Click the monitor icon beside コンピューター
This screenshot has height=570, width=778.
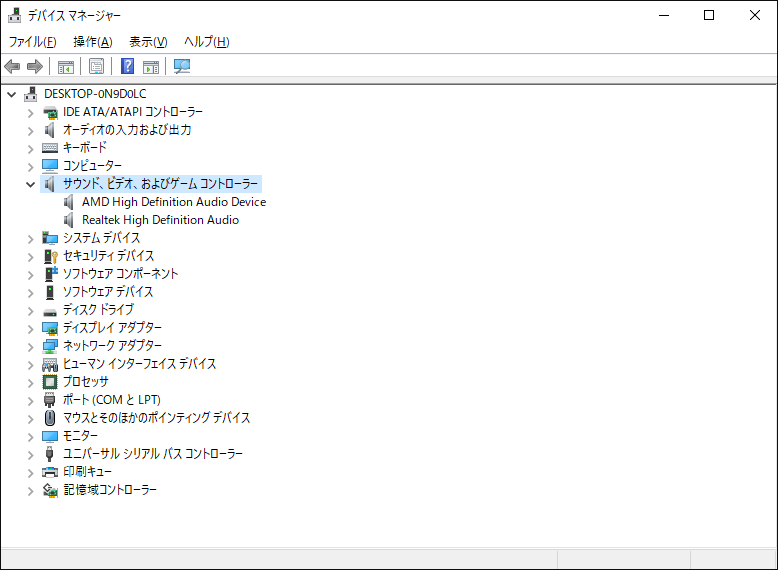50,166
